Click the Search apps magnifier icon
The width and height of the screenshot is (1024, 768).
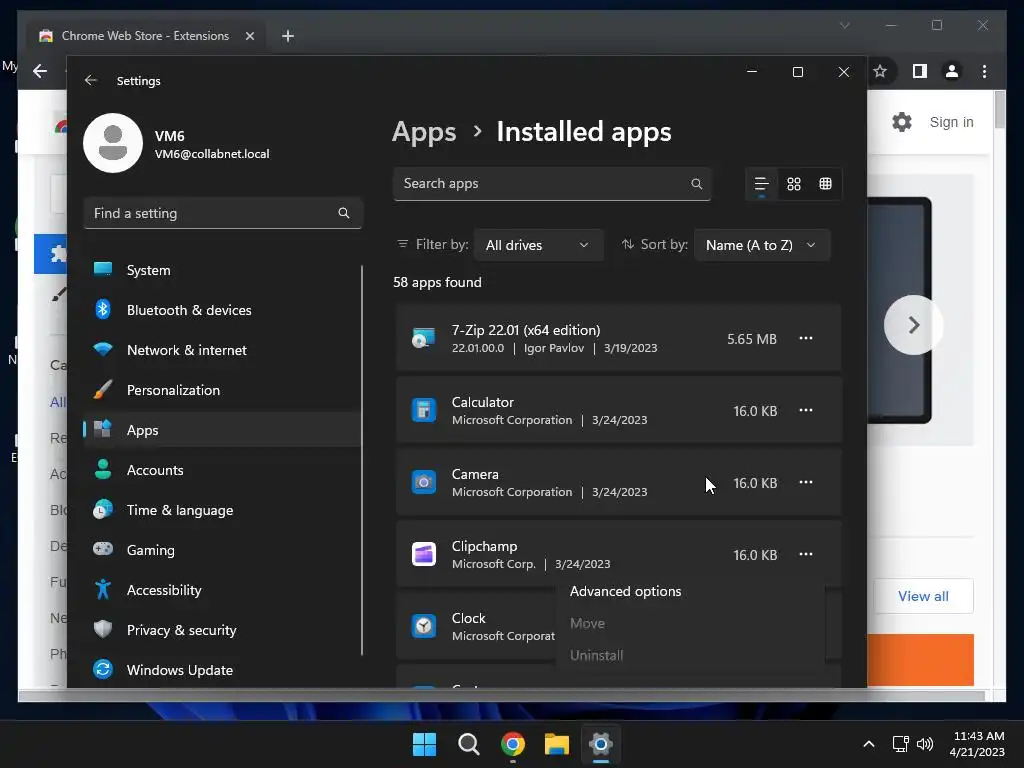[x=697, y=184]
